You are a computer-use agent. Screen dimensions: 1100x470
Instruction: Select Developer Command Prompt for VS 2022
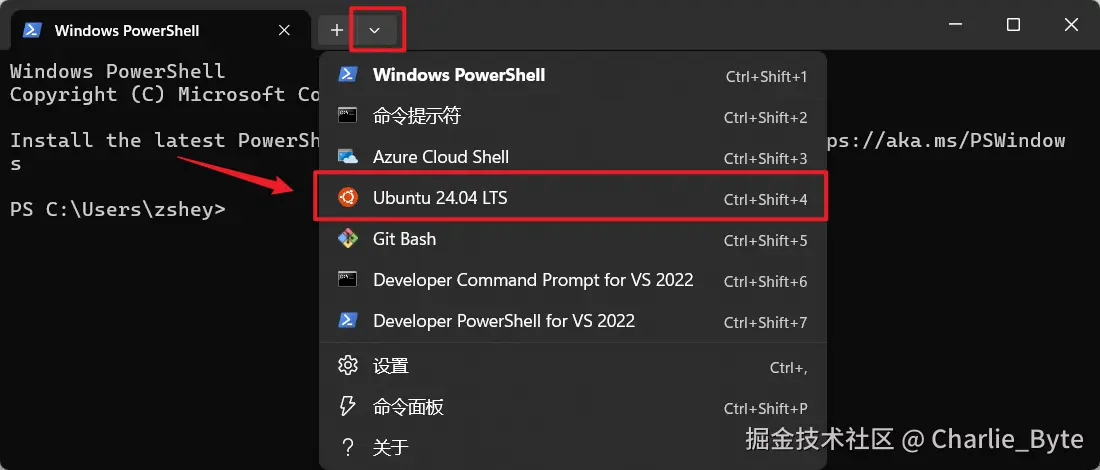571,281
